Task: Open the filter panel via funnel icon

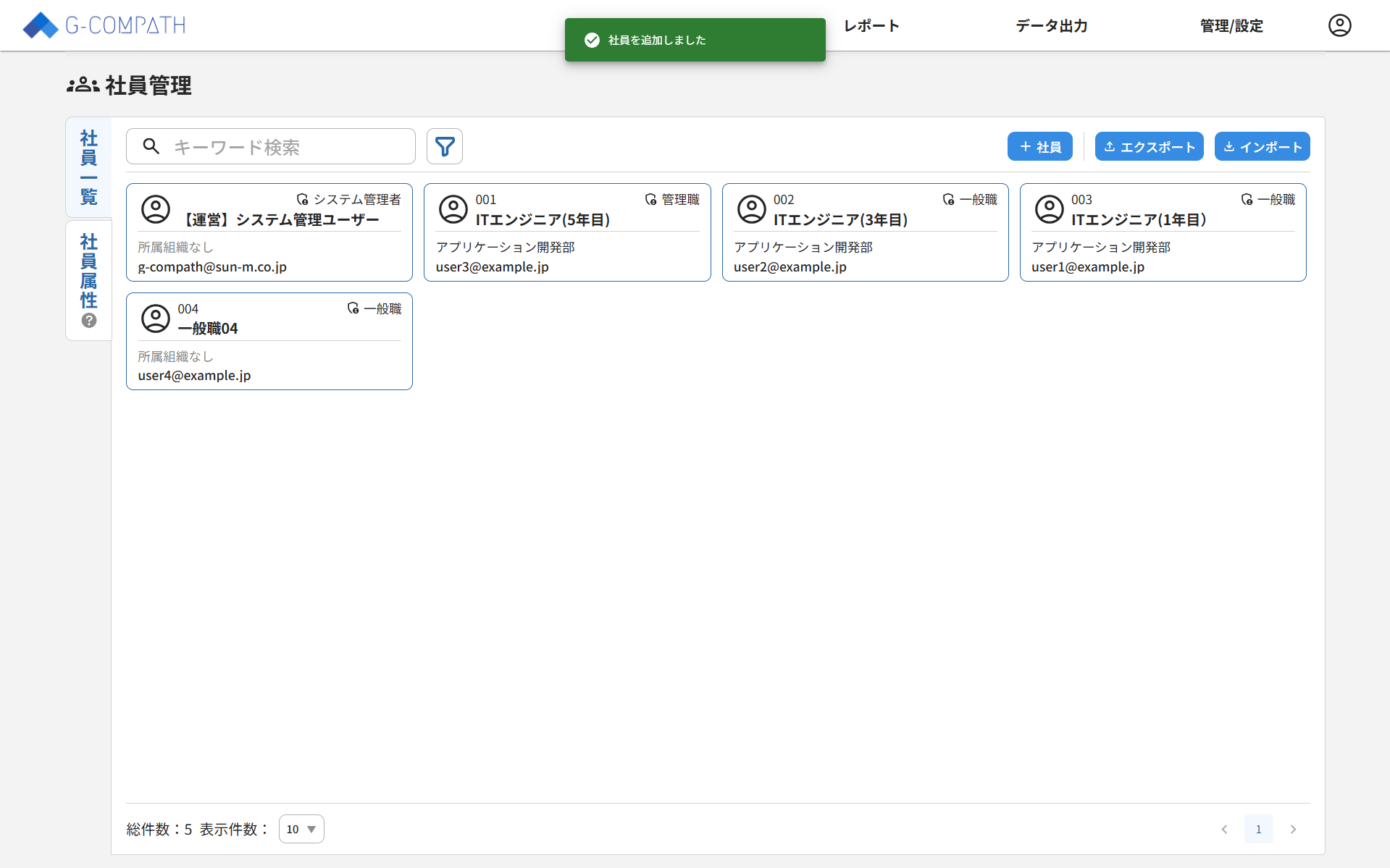Action: [444, 146]
